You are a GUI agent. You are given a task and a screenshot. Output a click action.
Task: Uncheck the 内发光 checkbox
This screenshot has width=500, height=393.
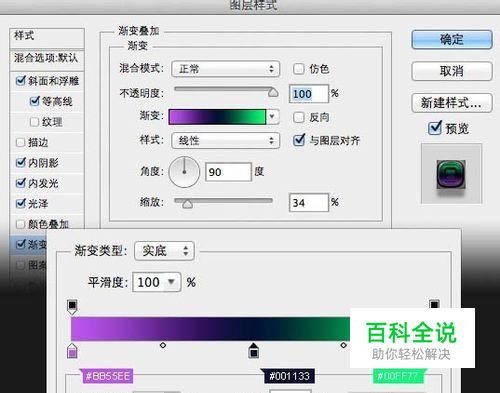click(21, 183)
